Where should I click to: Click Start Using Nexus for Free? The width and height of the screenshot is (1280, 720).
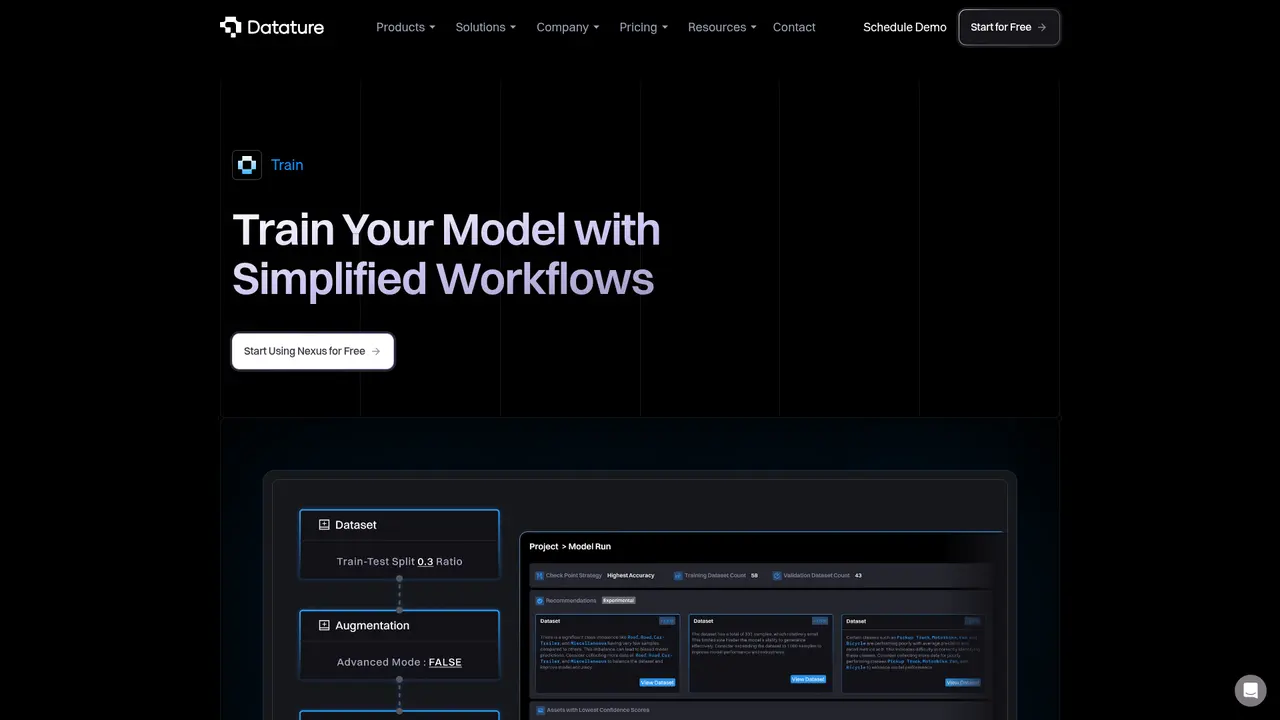point(313,351)
